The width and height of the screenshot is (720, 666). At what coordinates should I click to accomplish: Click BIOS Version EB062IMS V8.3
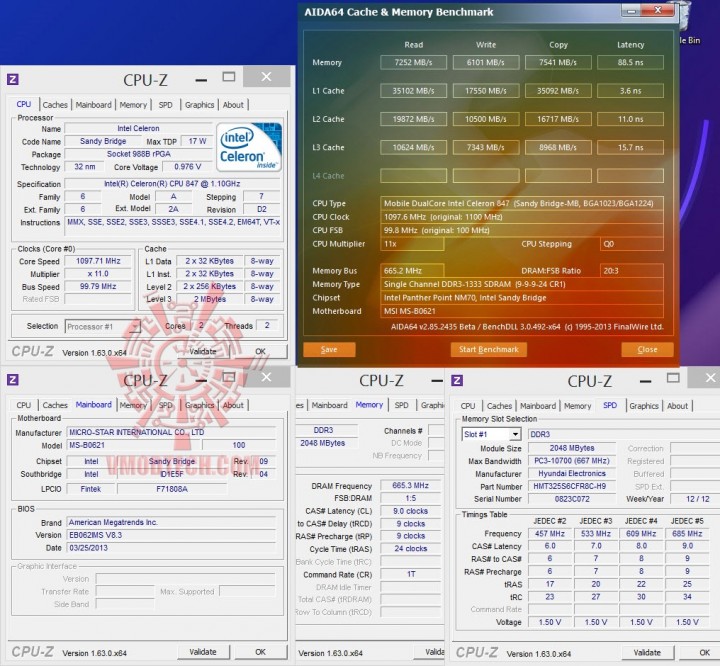[x=171, y=535]
